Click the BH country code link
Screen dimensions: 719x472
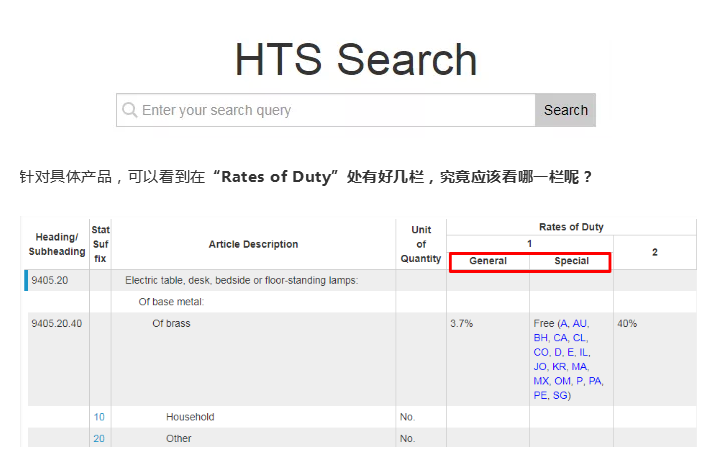pos(541,338)
